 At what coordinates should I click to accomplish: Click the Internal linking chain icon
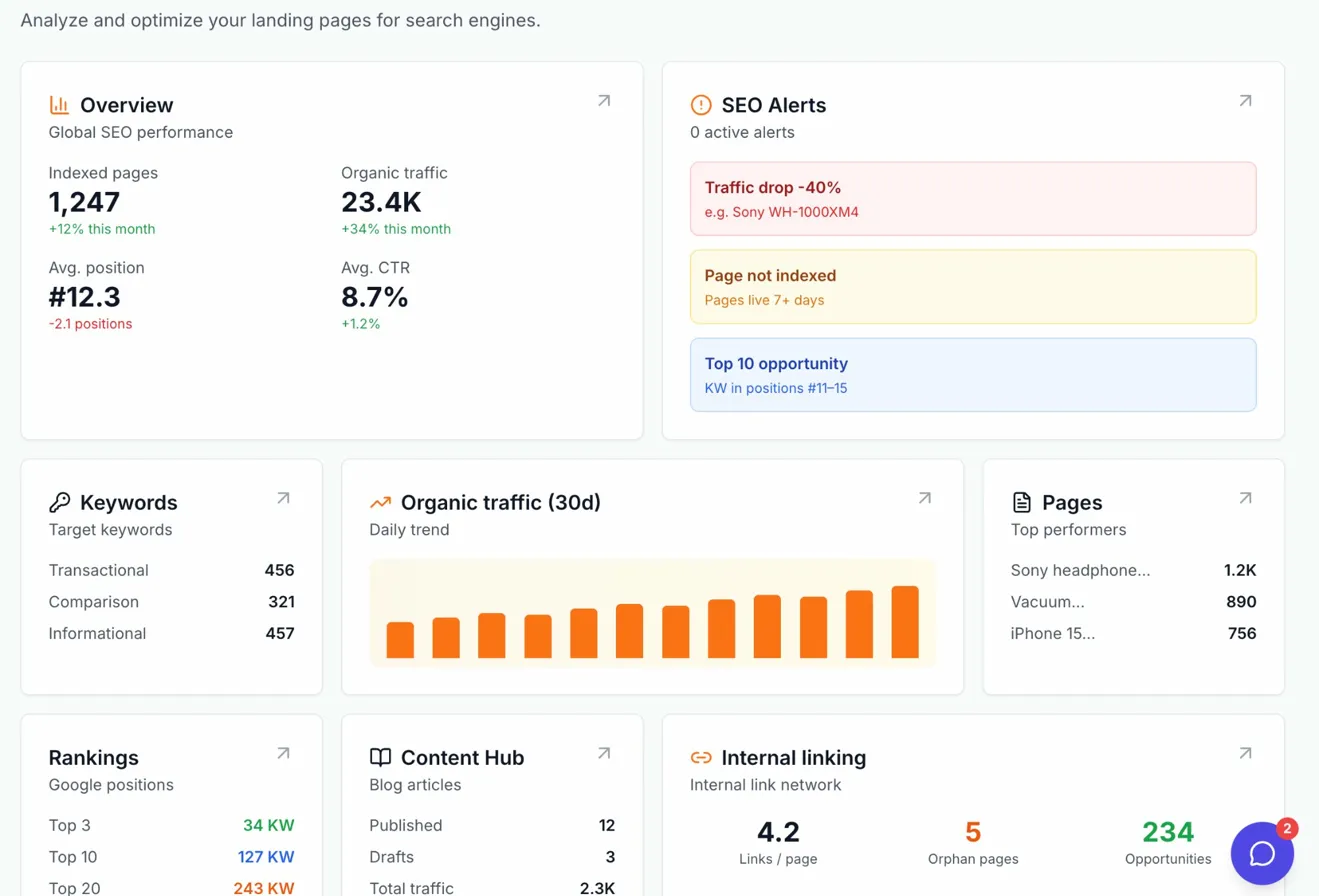[700, 757]
